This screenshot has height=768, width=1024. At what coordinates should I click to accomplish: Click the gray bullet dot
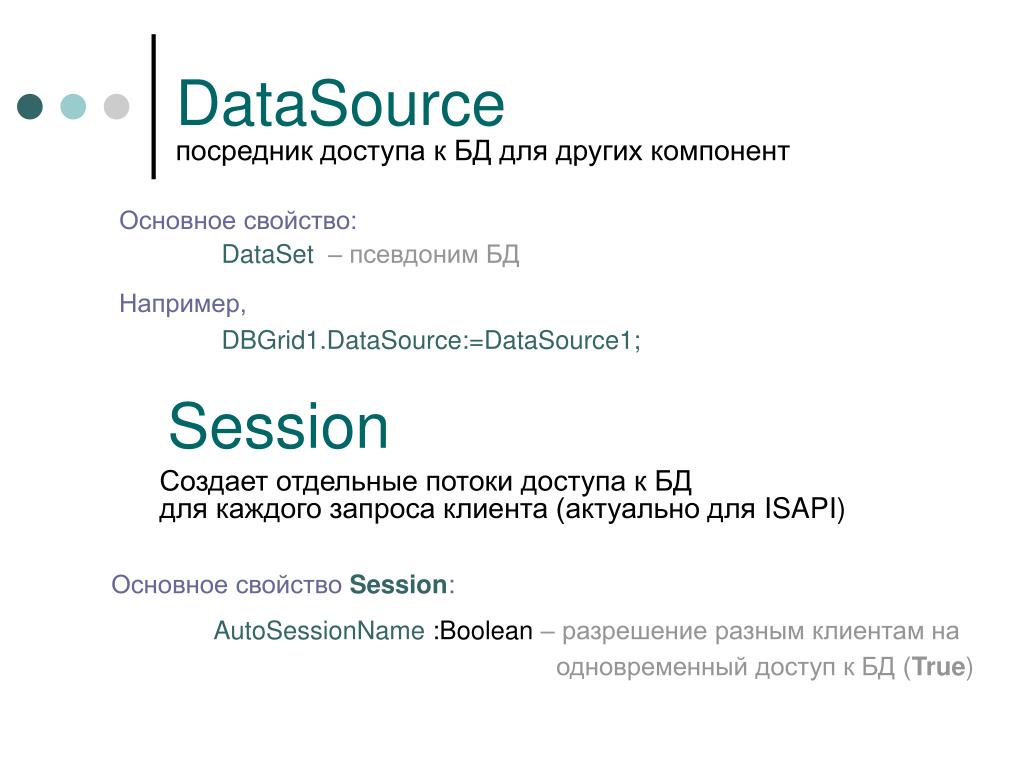point(116,106)
